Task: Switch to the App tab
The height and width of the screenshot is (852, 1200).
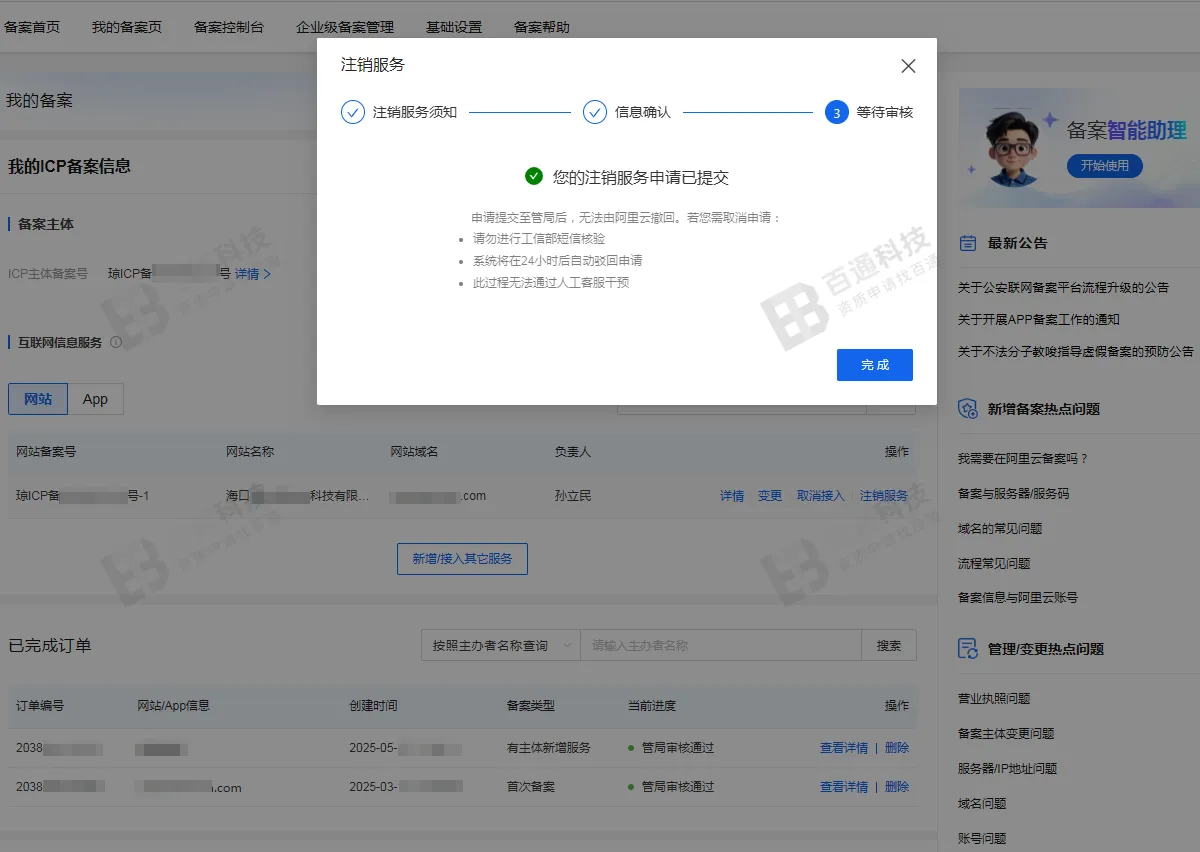Action: pos(95,398)
